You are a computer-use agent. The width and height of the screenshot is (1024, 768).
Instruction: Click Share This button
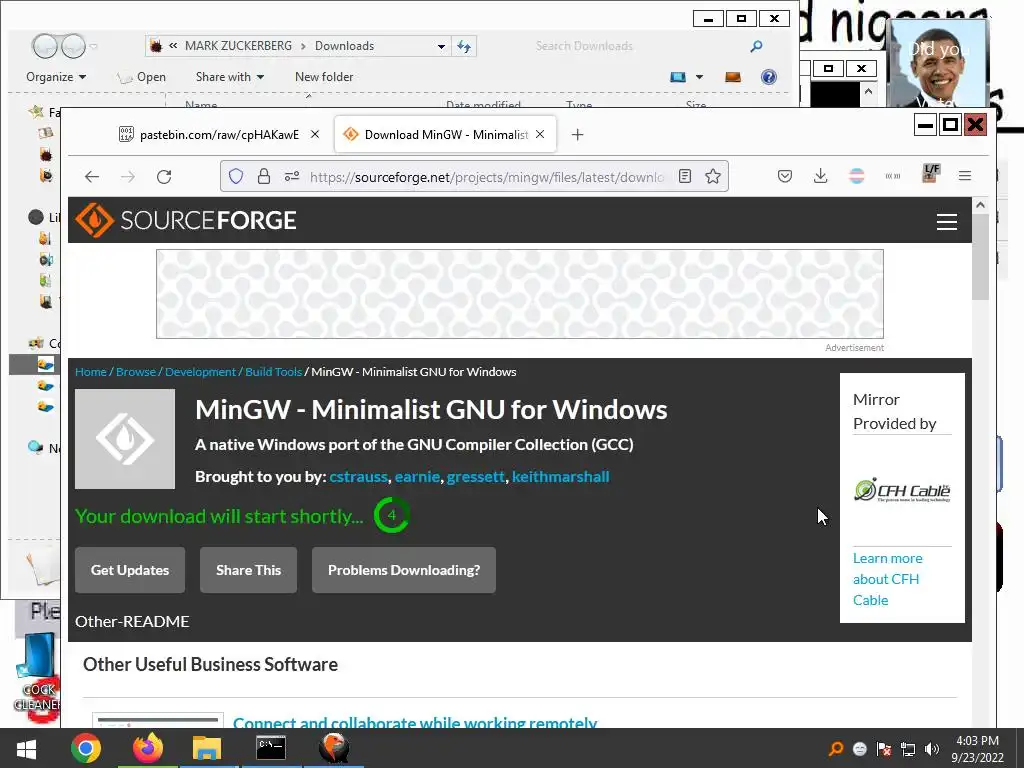248,570
